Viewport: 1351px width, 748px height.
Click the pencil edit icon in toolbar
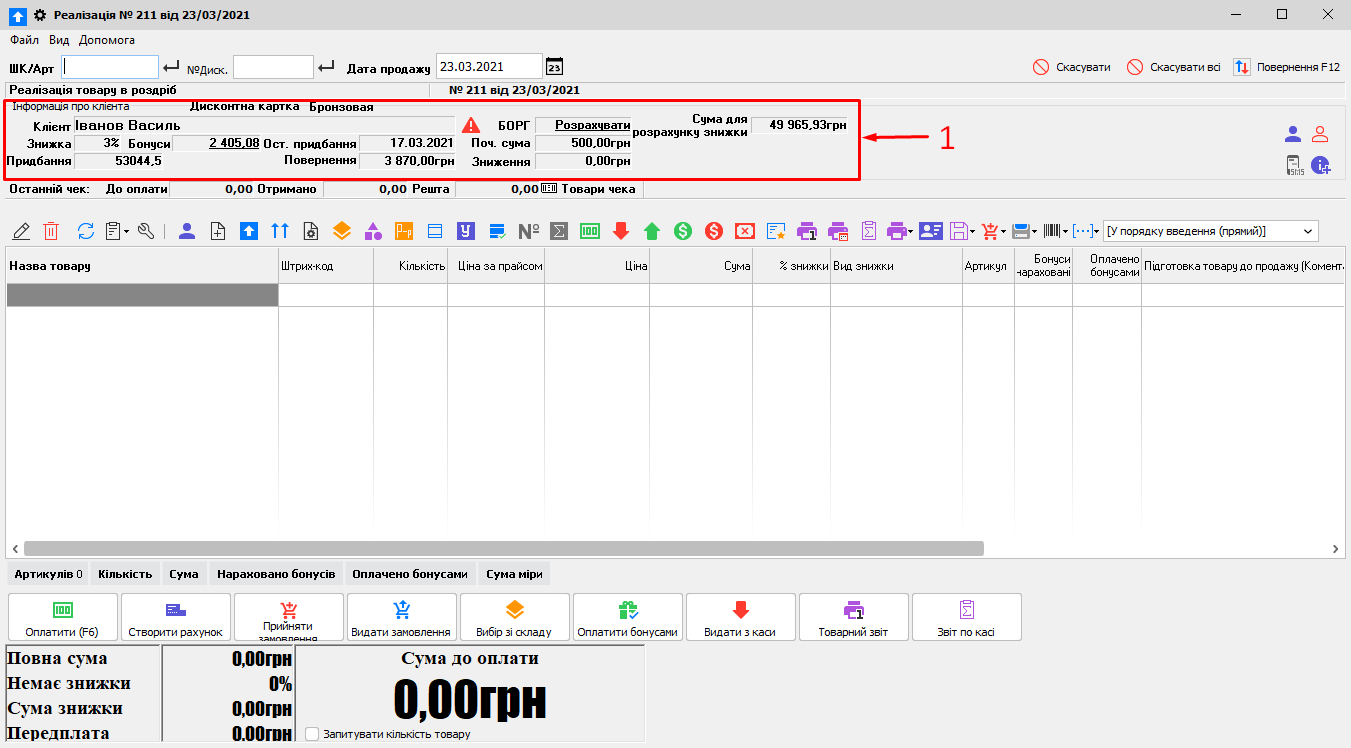tap(21, 231)
